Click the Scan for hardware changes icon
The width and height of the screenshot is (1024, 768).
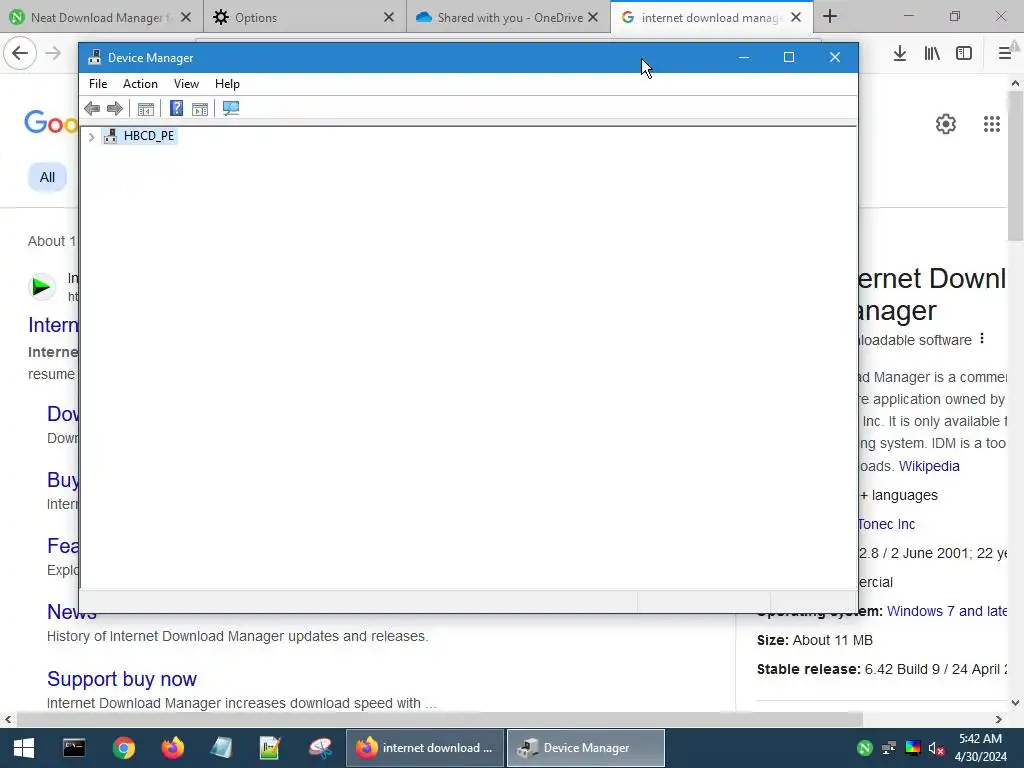click(x=231, y=108)
